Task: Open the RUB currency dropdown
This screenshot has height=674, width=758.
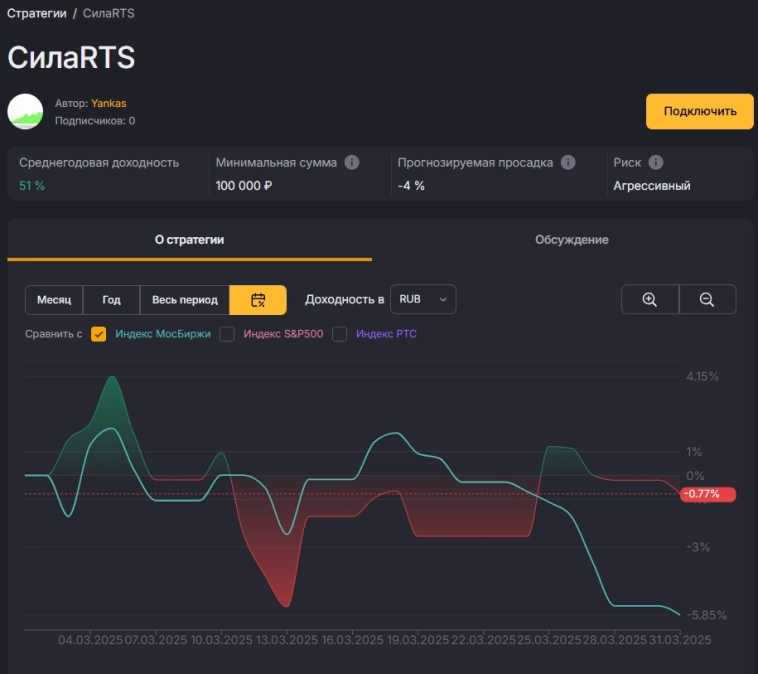Action: tap(422, 299)
